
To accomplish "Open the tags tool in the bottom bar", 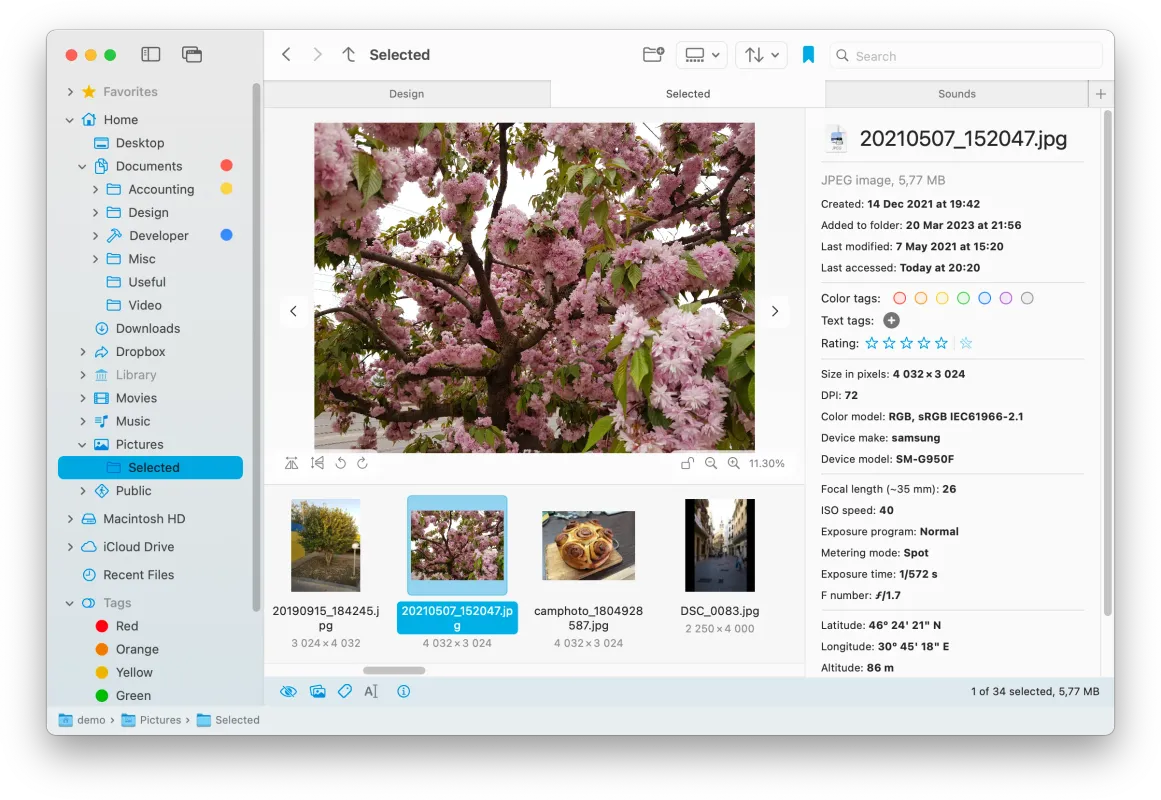I will coord(344,691).
